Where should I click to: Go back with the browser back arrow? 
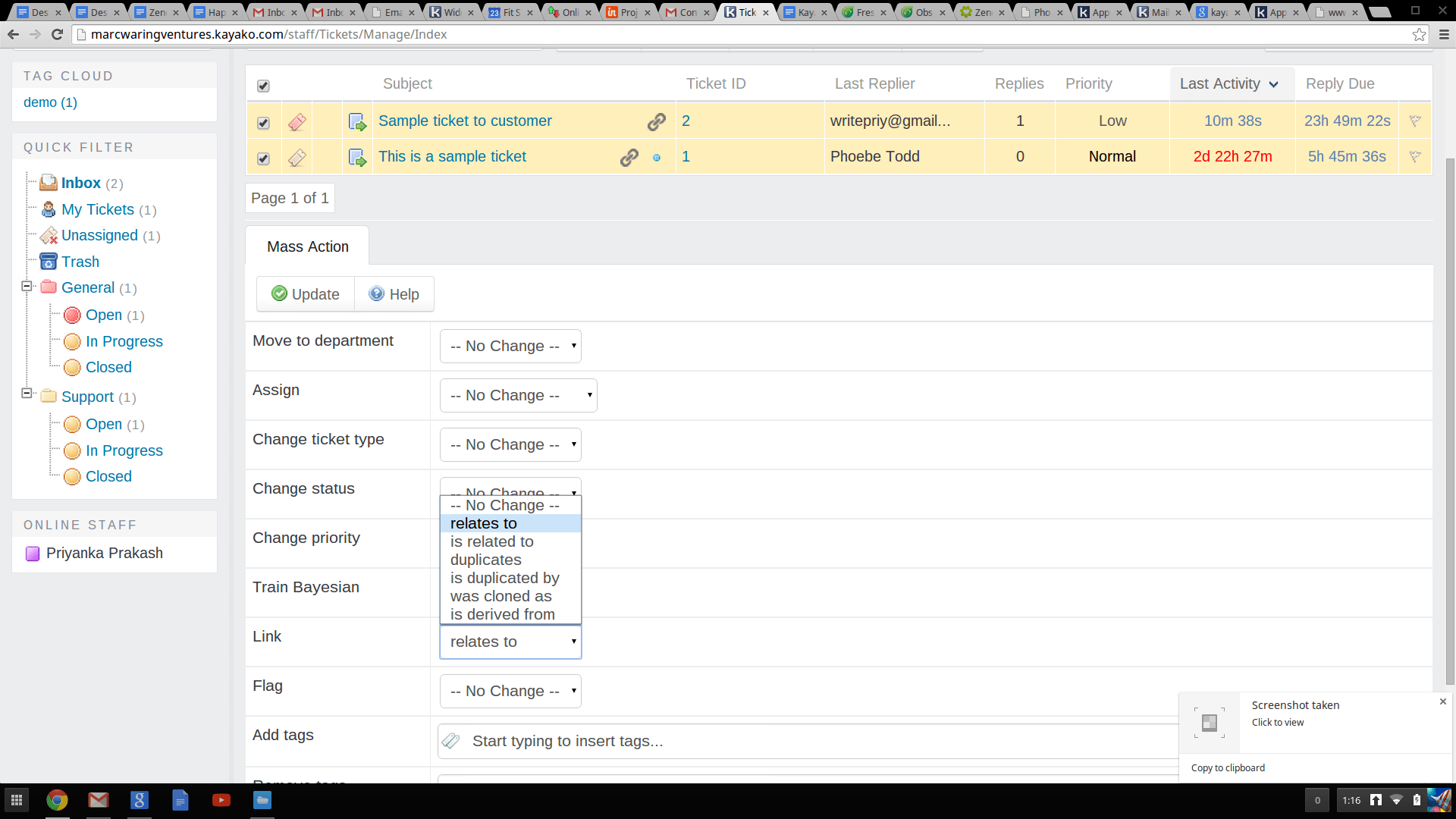(13, 34)
